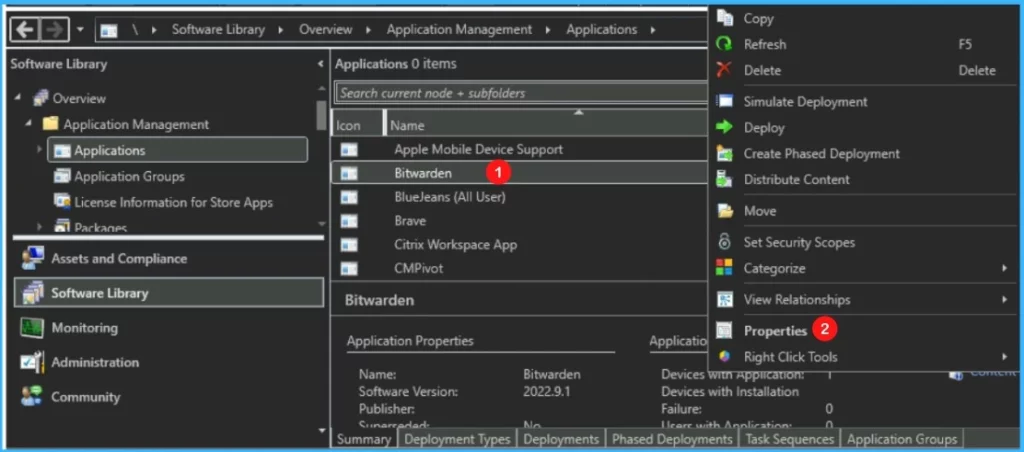This screenshot has width=1024, height=452.
Task: Expand the Packages tree node
Action: point(40,227)
